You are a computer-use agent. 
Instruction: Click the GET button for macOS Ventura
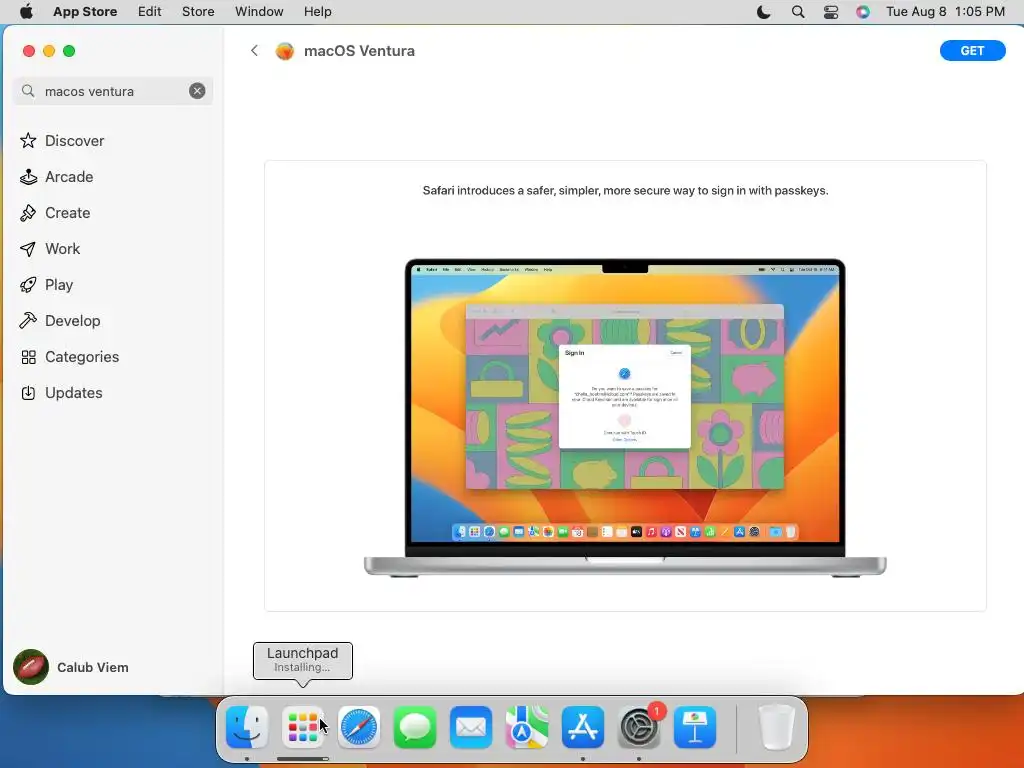pyautogui.click(x=972, y=51)
